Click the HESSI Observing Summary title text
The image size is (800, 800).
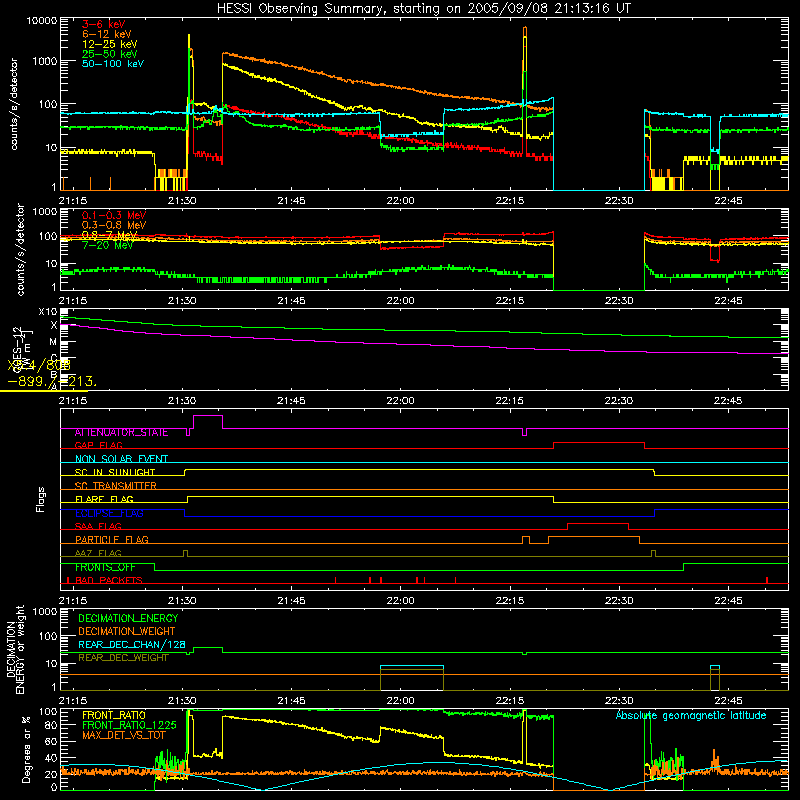click(423, 8)
